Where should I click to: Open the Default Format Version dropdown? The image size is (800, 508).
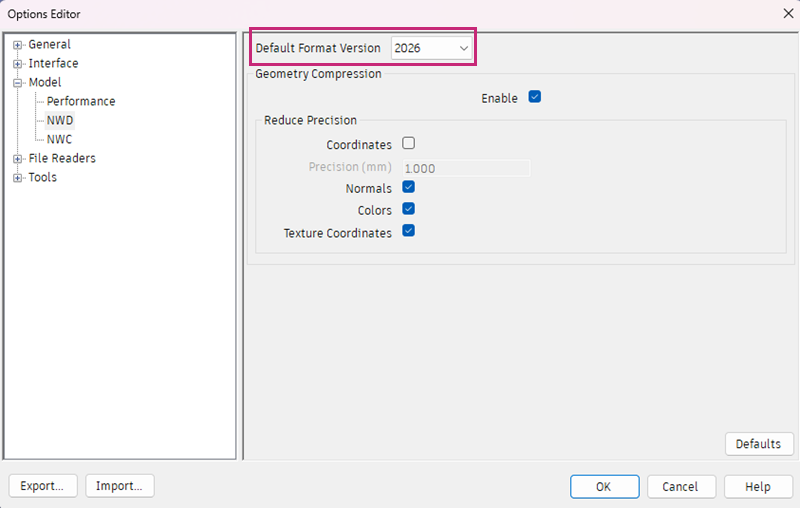pos(431,48)
